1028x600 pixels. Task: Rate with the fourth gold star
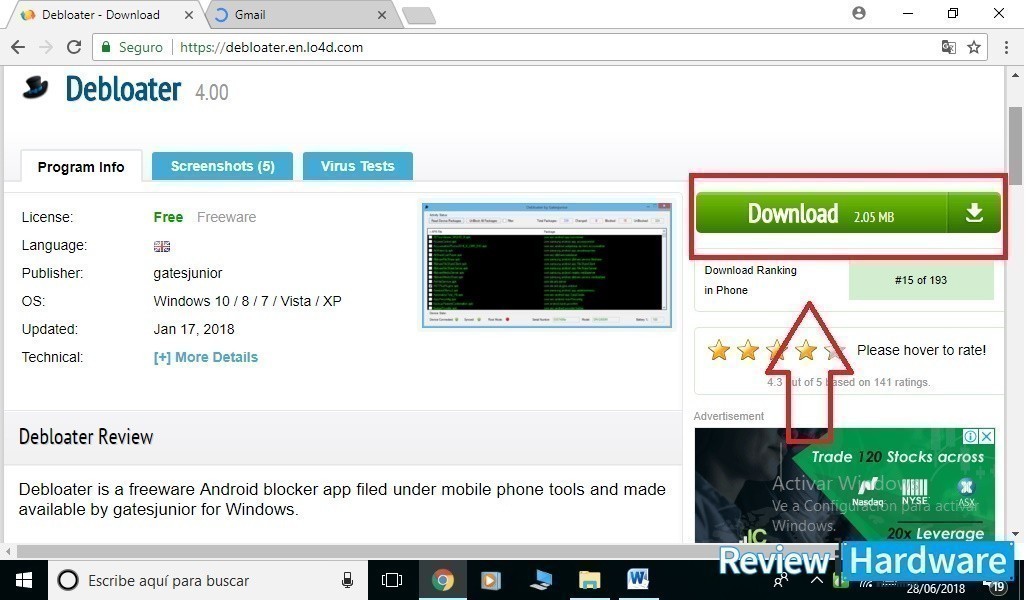pyautogui.click(x=806, y=350)
